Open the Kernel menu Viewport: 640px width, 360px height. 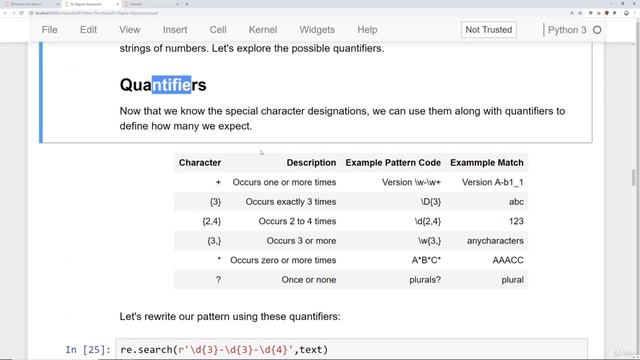263,30
